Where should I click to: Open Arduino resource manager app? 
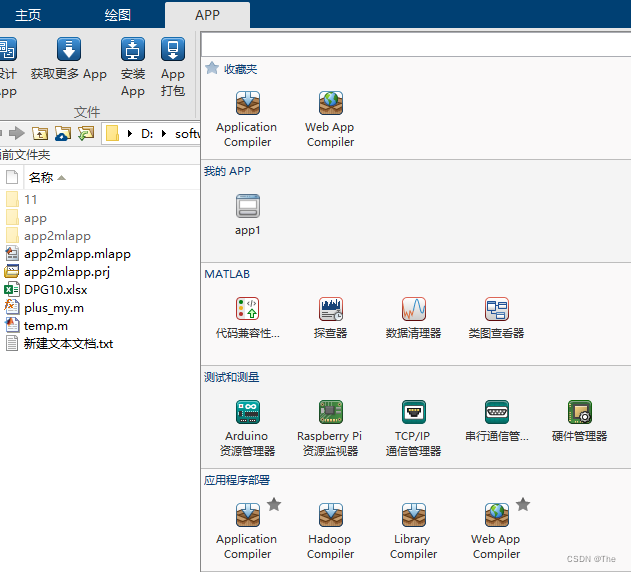pos(247,428)
